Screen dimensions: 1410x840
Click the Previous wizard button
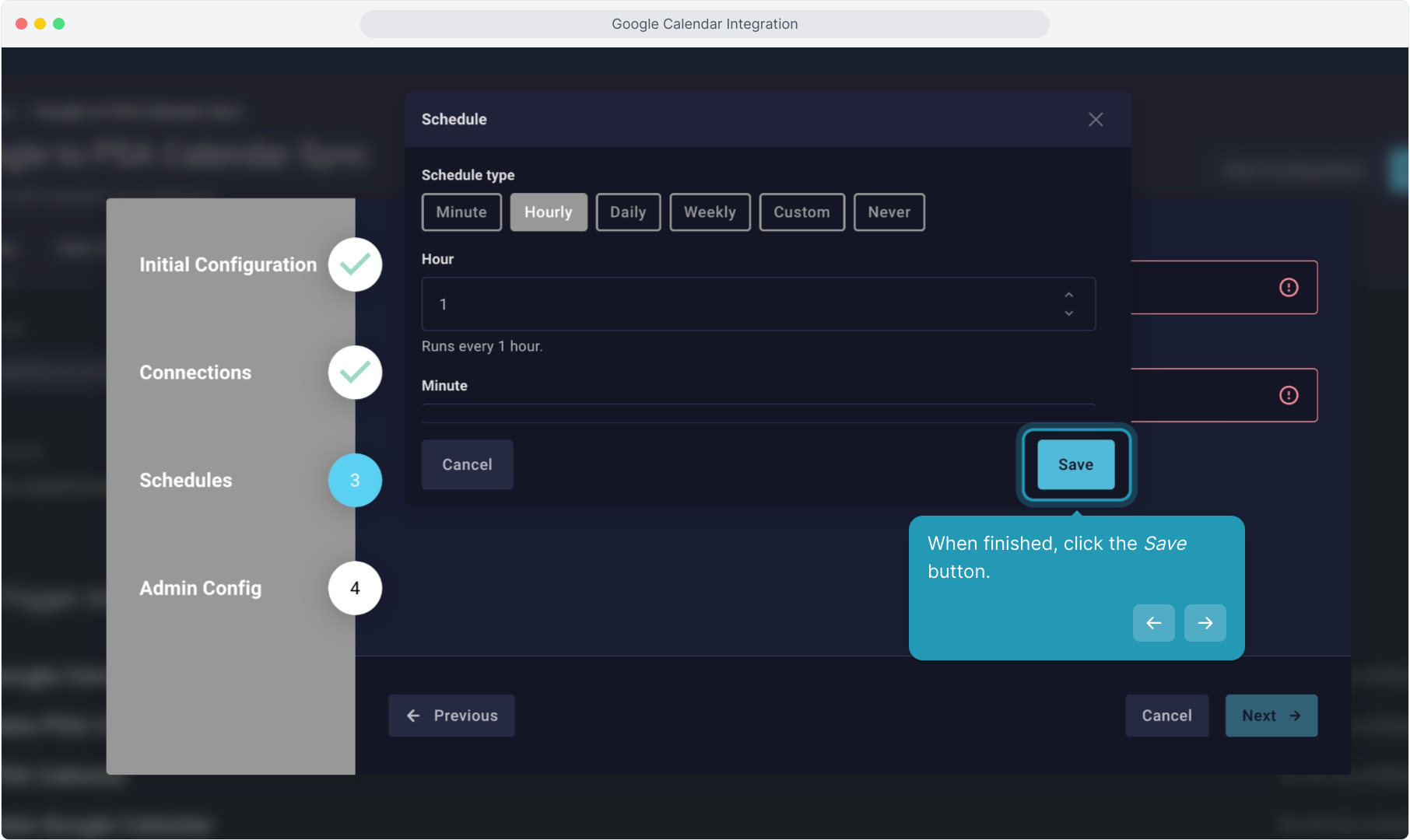[x=451, y=716]
